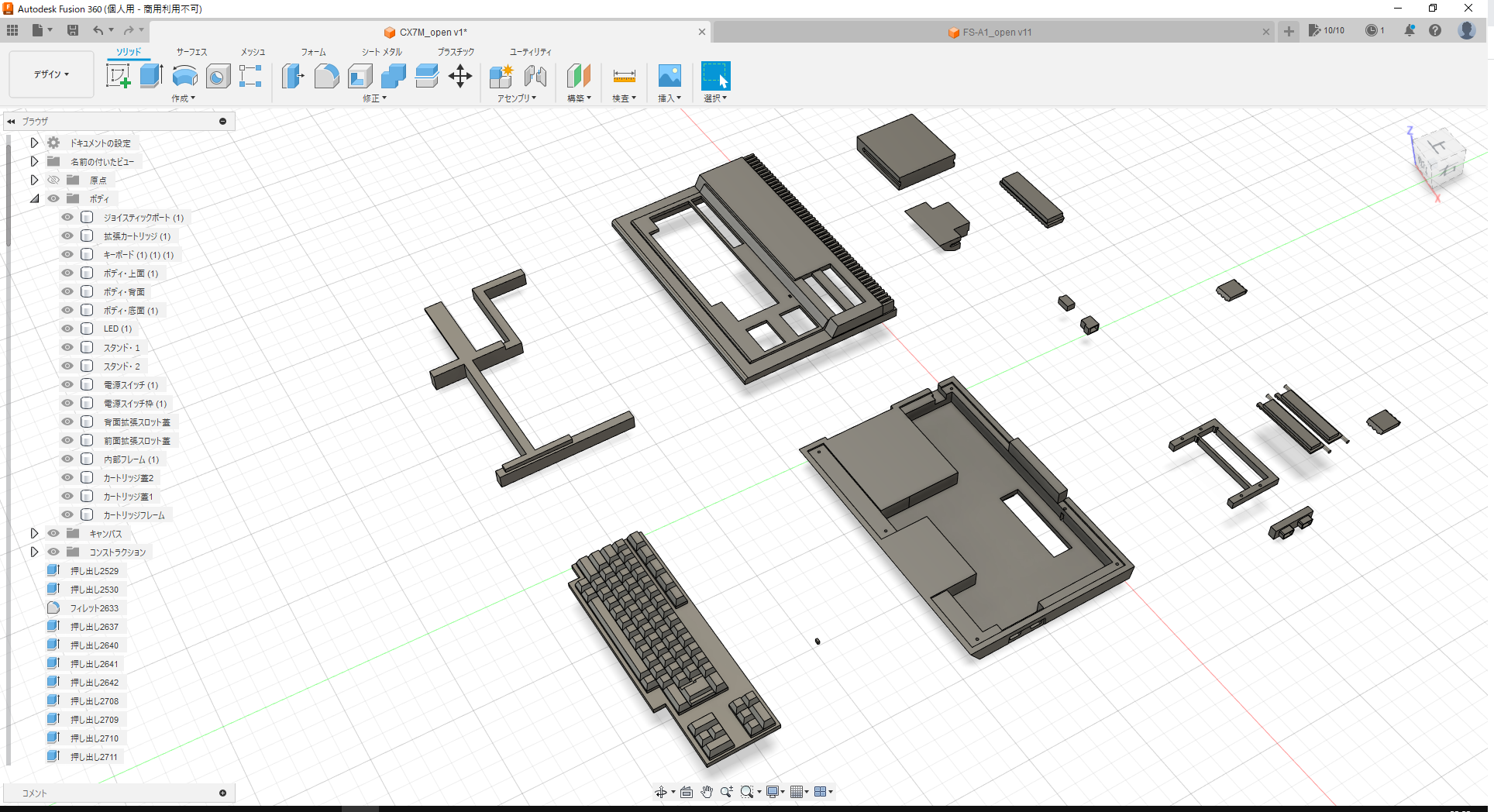Open the 作成 dropdown menu
Screen dimensions: 1494x812
tap(183, 98)
